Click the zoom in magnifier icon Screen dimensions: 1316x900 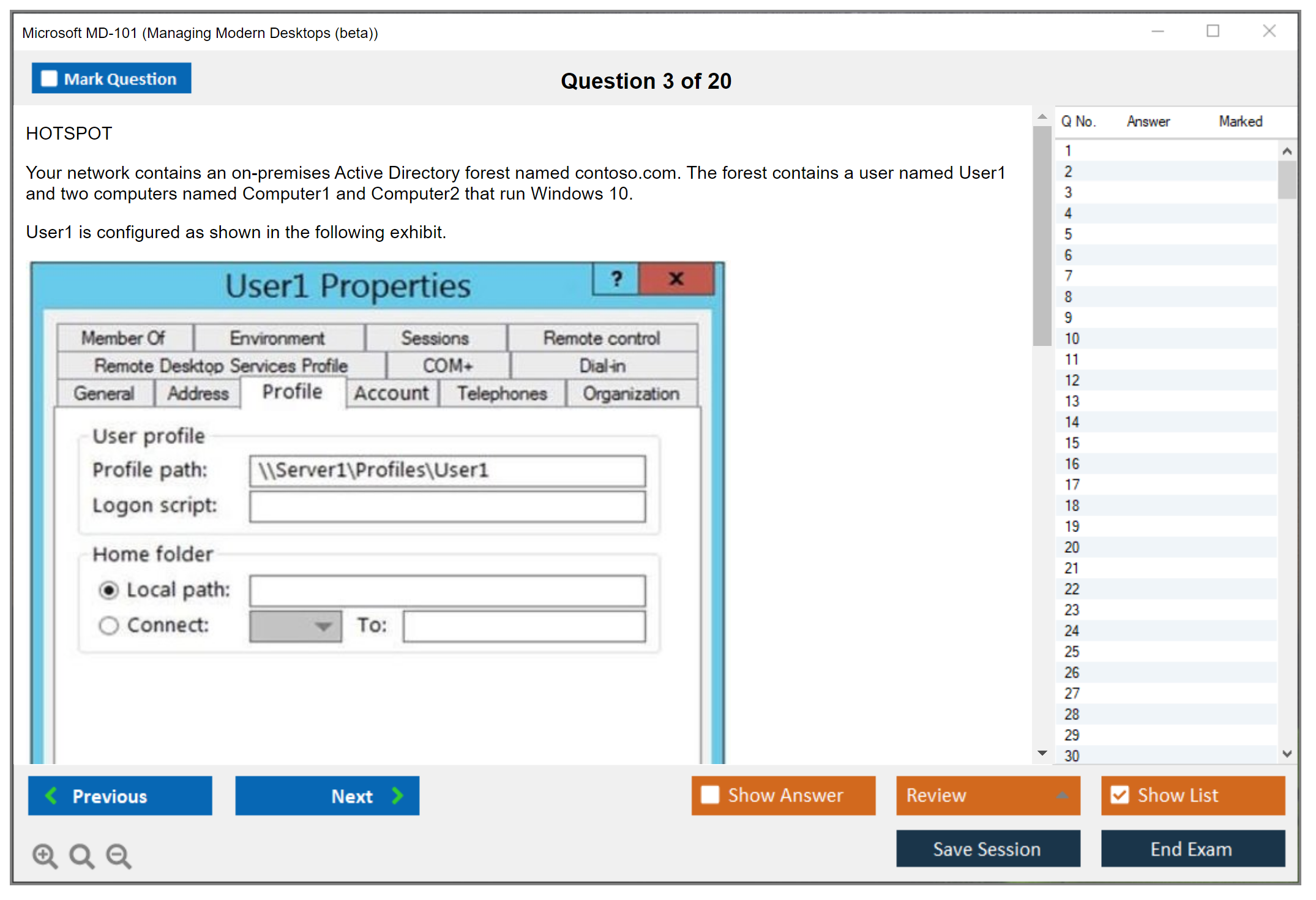click(45, 856)
